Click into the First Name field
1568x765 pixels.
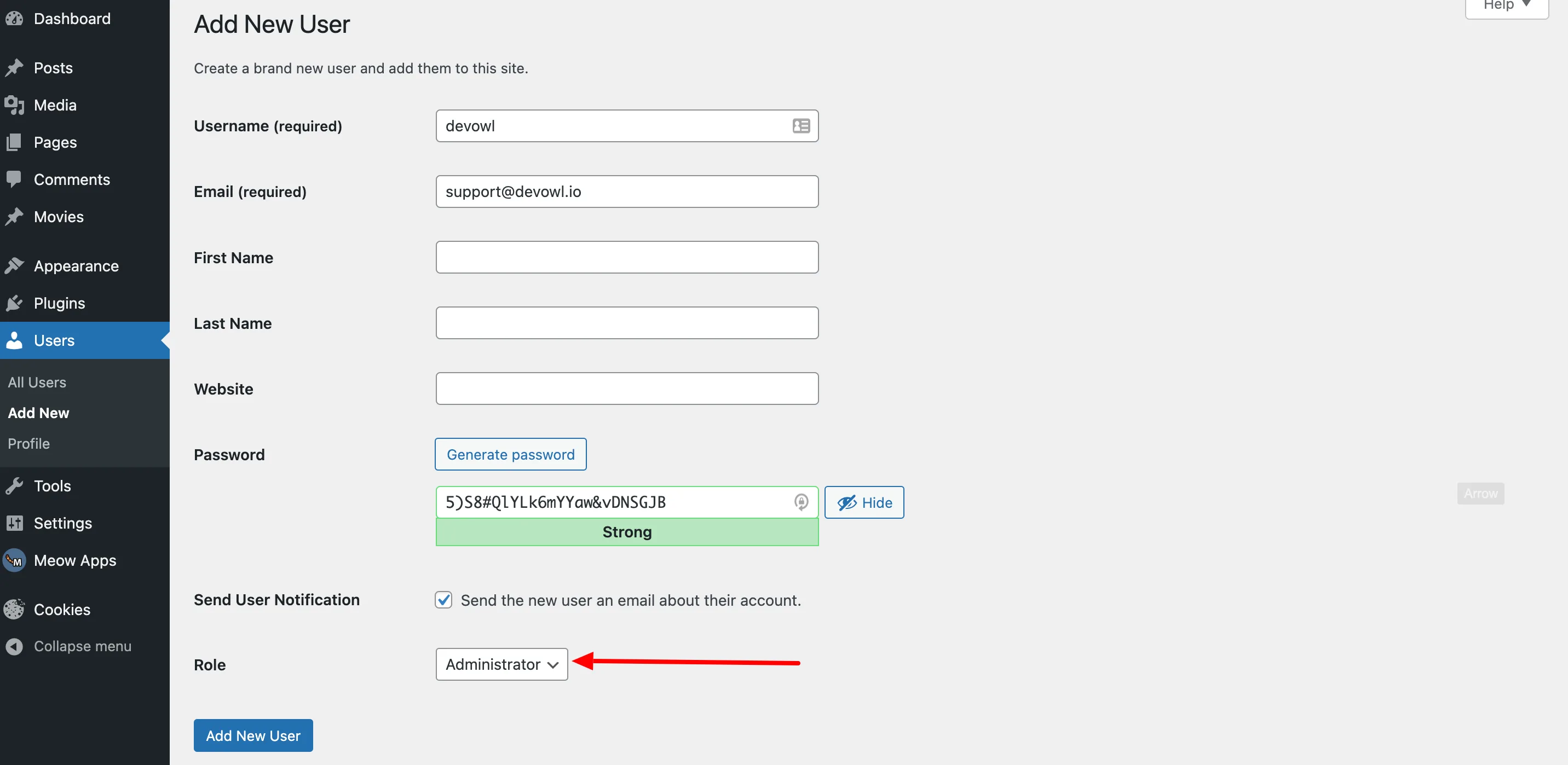[627, 257]
